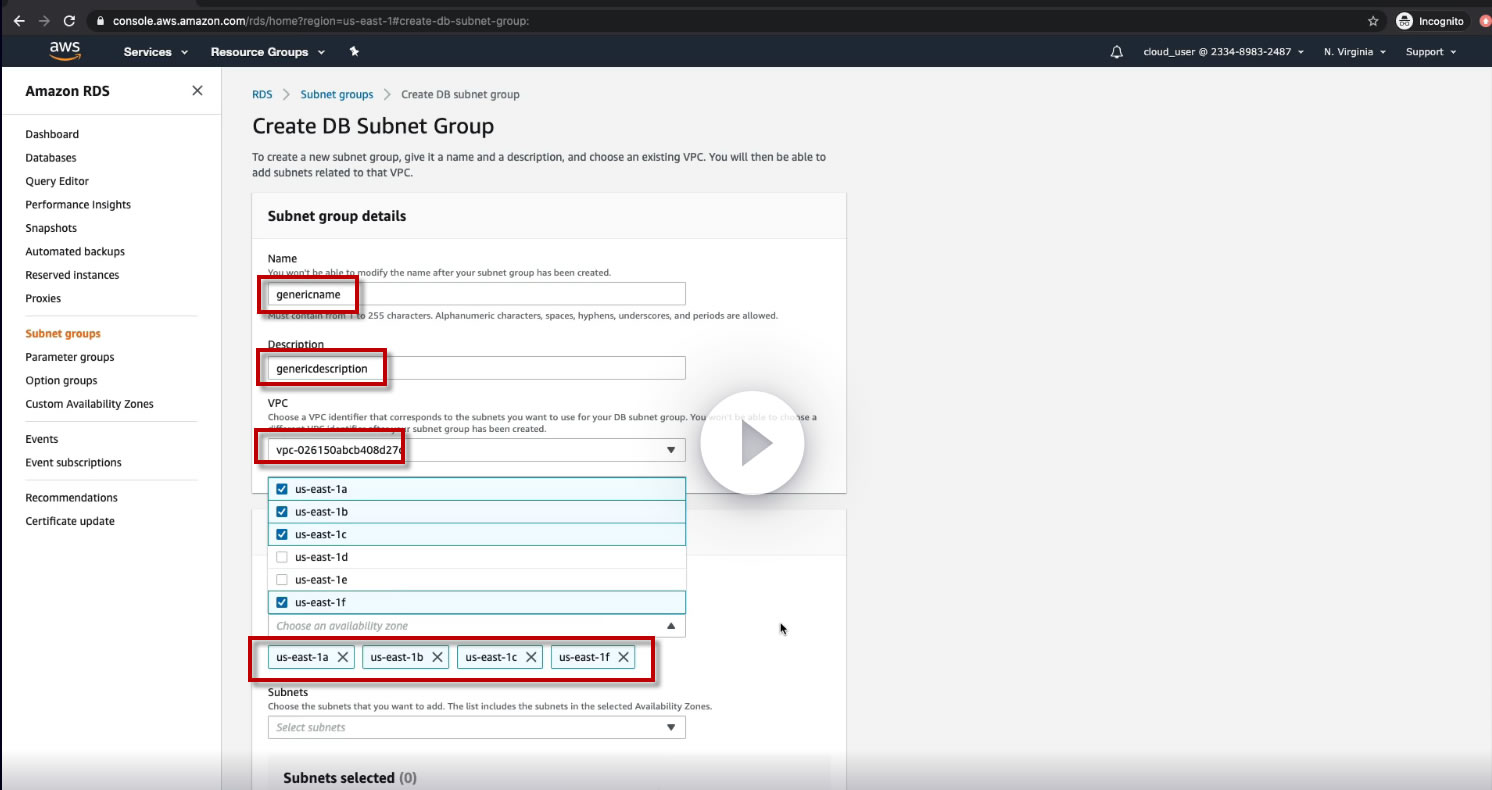Bookmark this page with star icon
Image resolution: width=1492 pixels, height=790 pixels.
[1373, 20]
